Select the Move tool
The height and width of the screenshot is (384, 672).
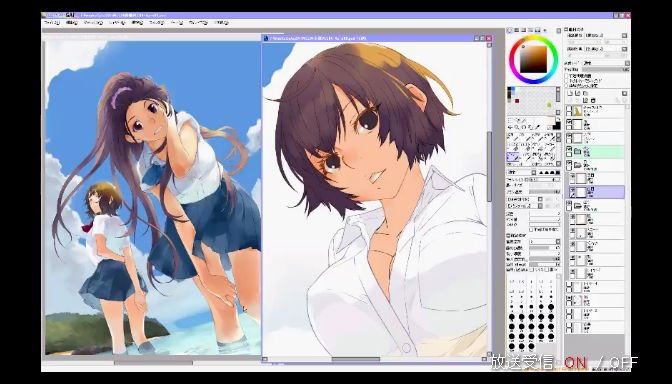pyautogui.click(x=510, y=128)
